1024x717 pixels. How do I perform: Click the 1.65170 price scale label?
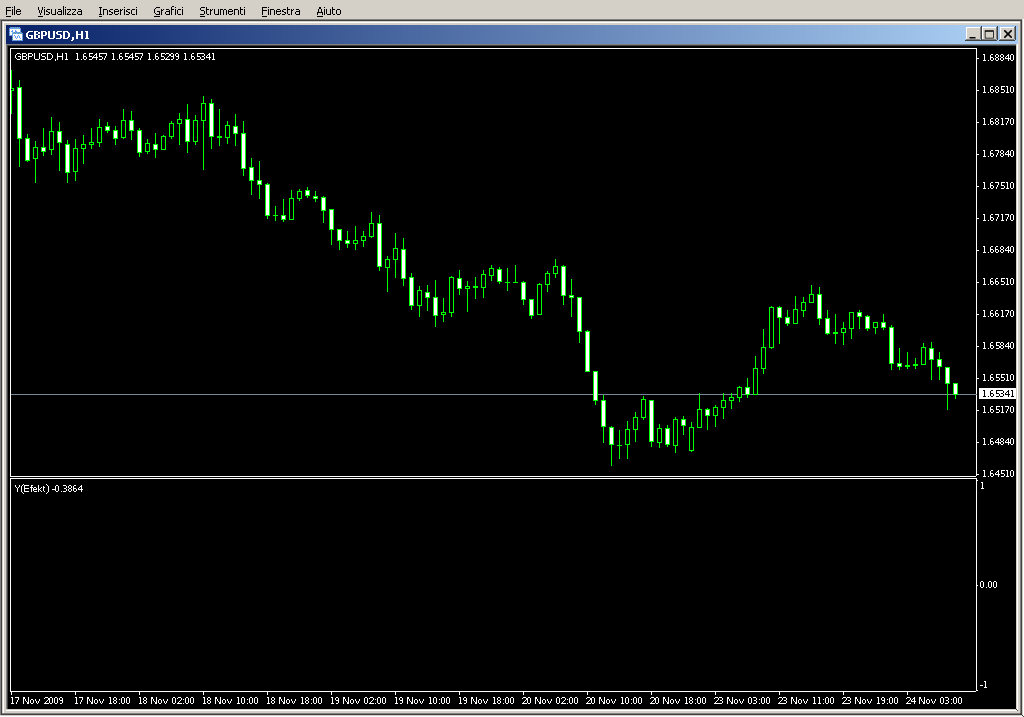click(999, 409)
